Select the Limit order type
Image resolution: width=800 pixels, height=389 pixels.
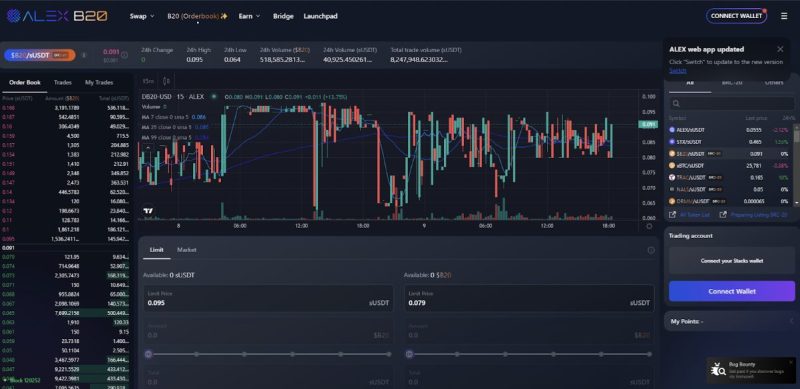157,250
